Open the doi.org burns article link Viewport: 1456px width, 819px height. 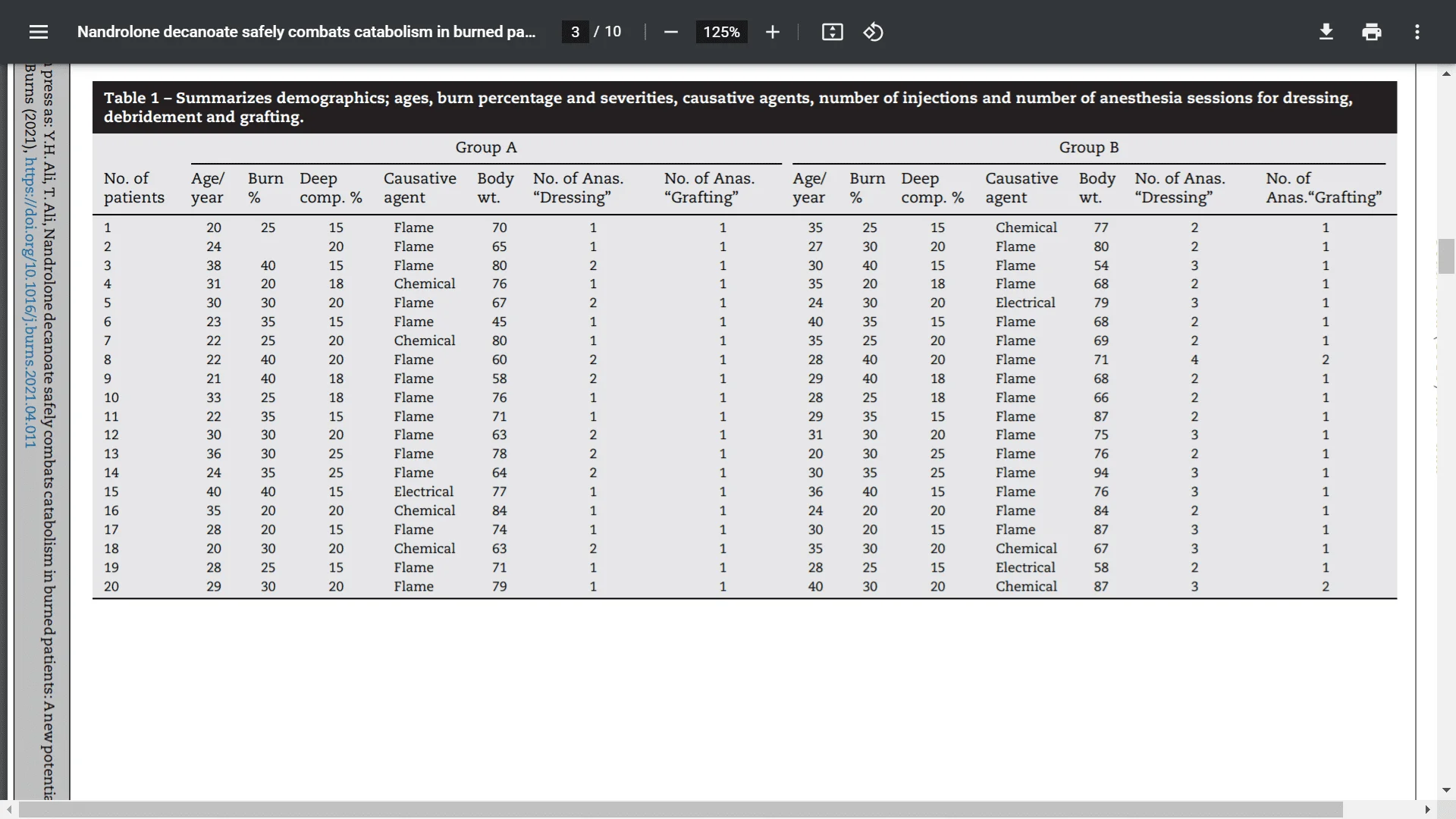[x=30, y=301]
